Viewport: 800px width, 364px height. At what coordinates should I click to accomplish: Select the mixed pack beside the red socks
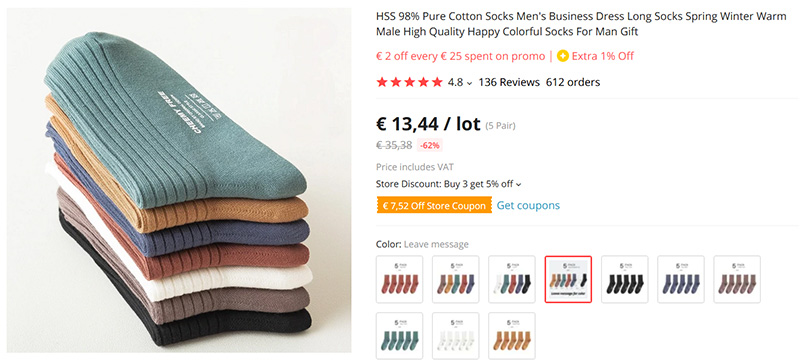click(x=456, y=279)
